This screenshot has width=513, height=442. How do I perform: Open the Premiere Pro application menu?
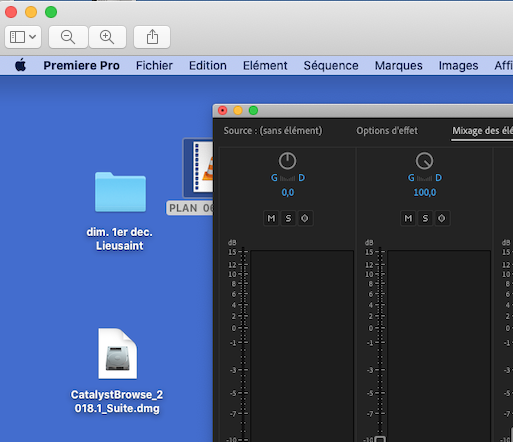pos(81,65)
